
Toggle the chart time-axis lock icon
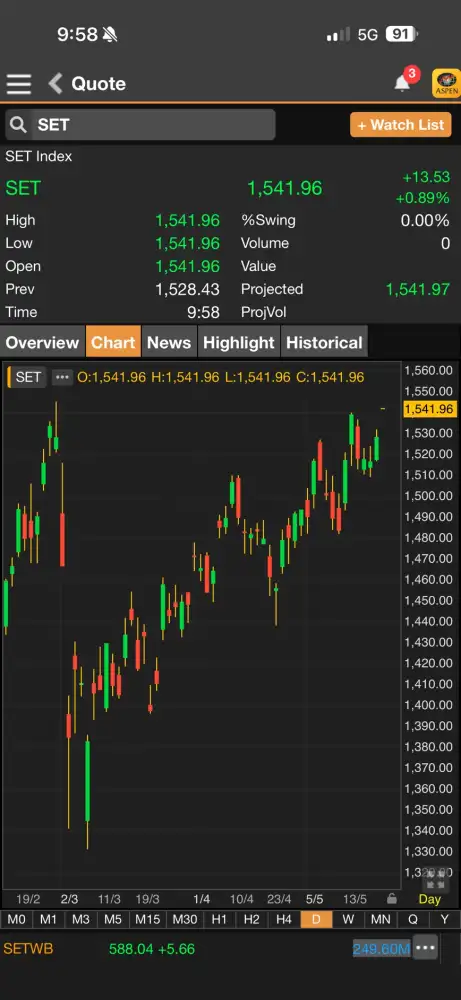392,899
